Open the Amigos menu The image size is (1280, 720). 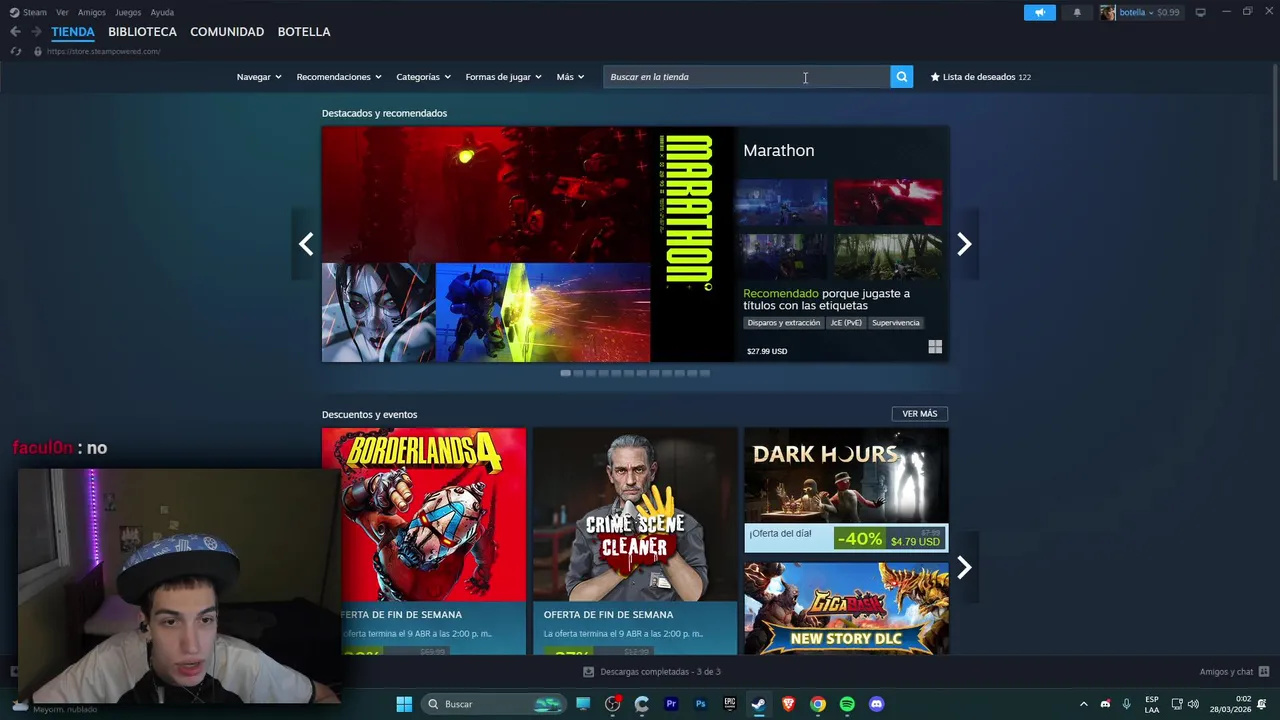[92, 12]
